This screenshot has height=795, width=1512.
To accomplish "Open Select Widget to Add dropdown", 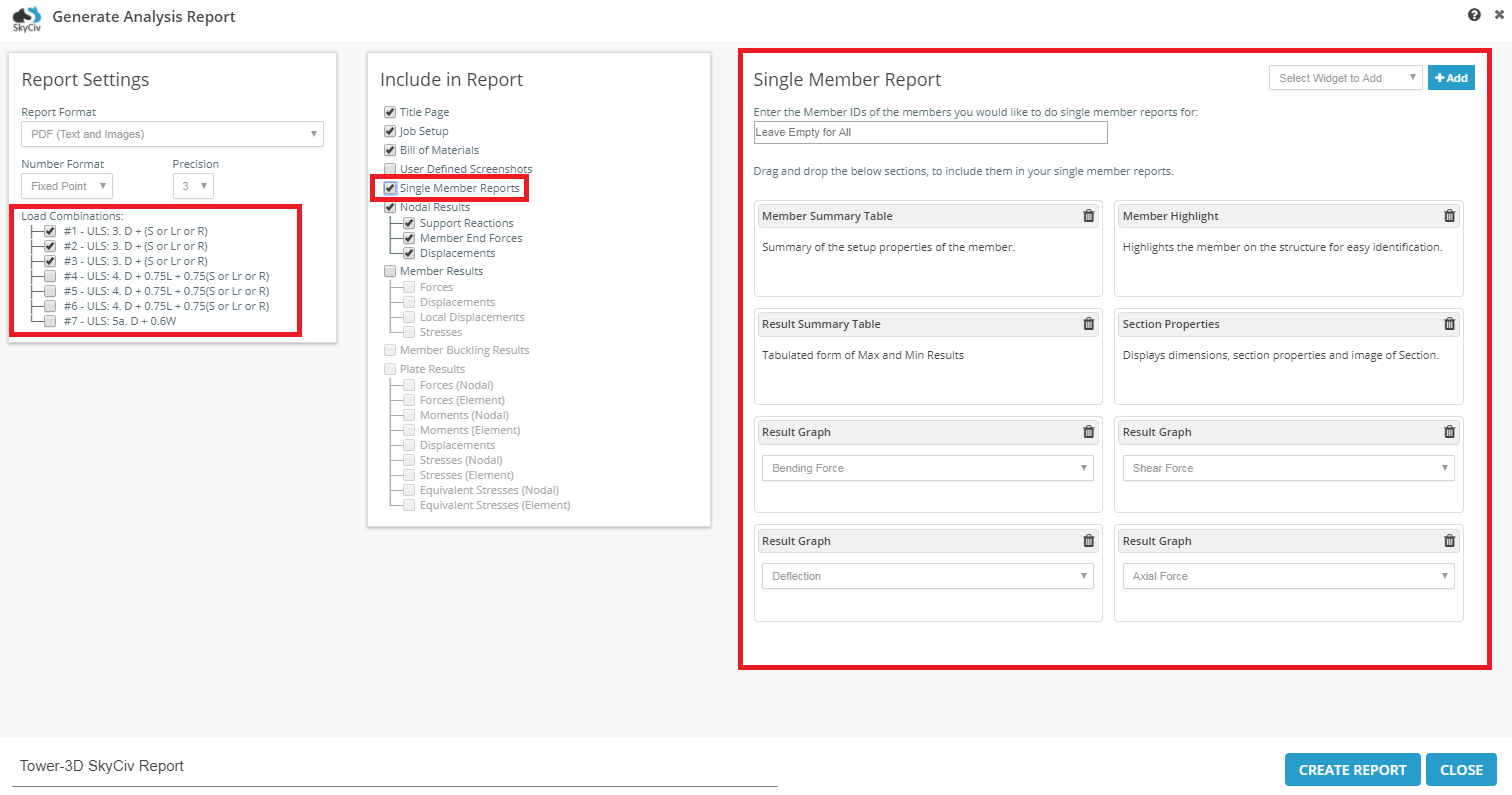I will click(x=1346, y=78).
